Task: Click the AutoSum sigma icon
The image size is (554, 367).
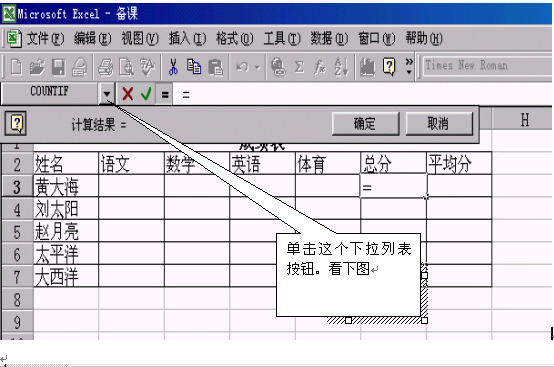Action: coord(299,67)
